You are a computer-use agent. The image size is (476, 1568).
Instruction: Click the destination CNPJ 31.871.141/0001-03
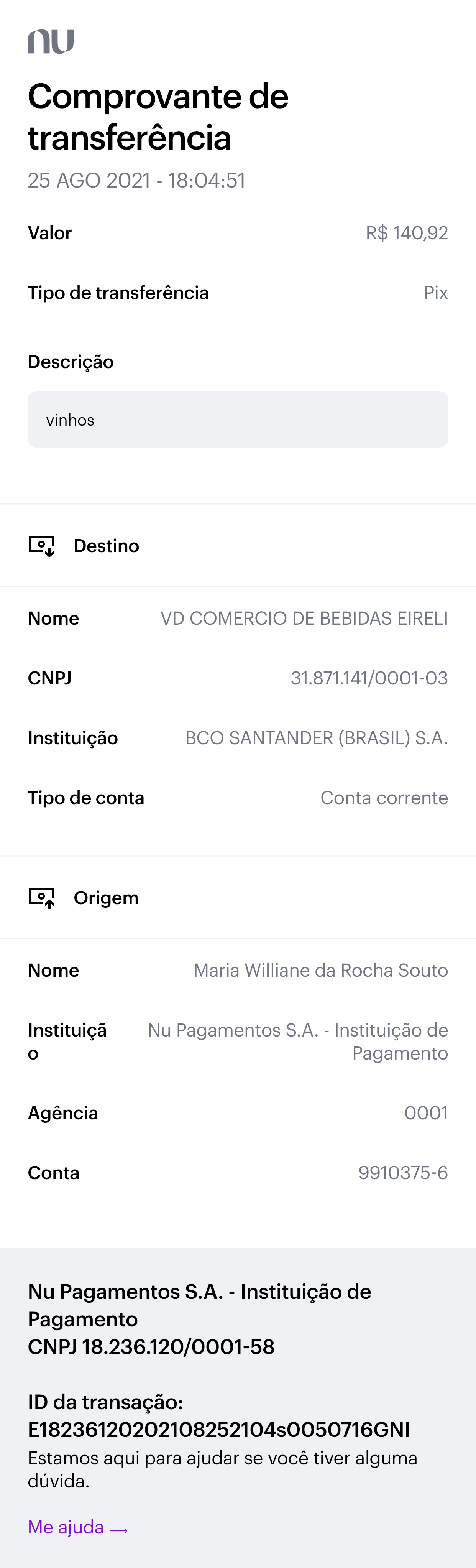point(369,678)
